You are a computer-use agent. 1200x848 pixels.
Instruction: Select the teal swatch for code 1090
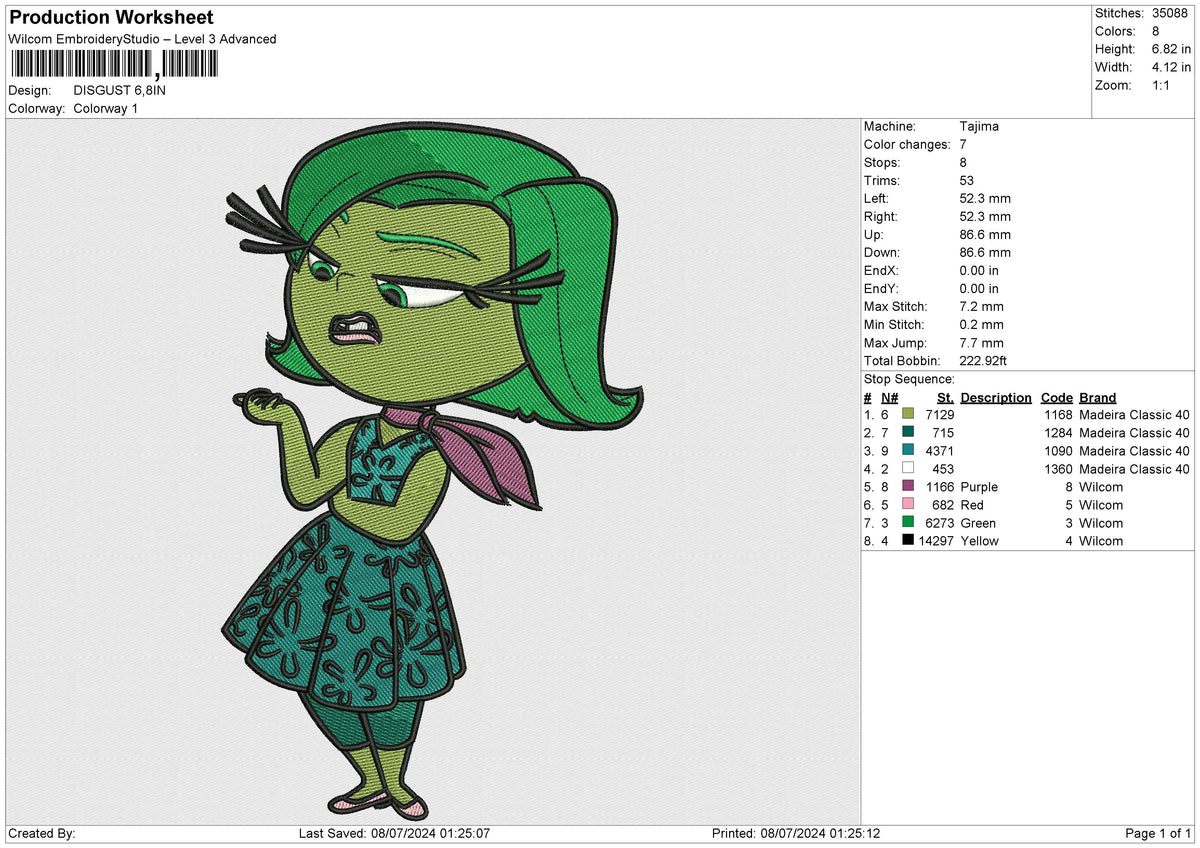907,451
